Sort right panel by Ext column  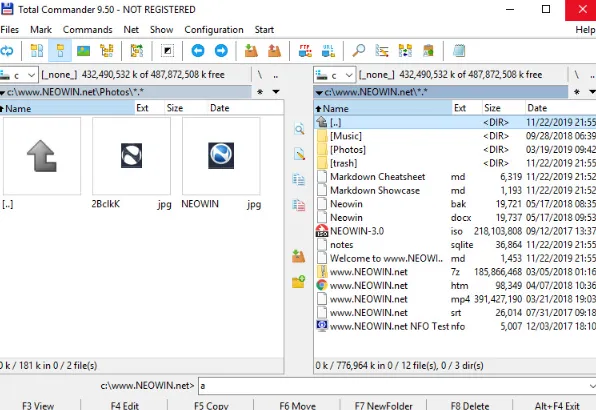pyautogui.click(x=467, y=108)
